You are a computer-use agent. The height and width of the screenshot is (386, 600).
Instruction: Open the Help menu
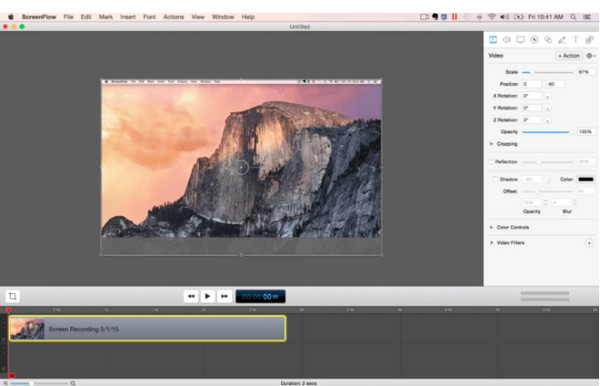click(248, 17)
